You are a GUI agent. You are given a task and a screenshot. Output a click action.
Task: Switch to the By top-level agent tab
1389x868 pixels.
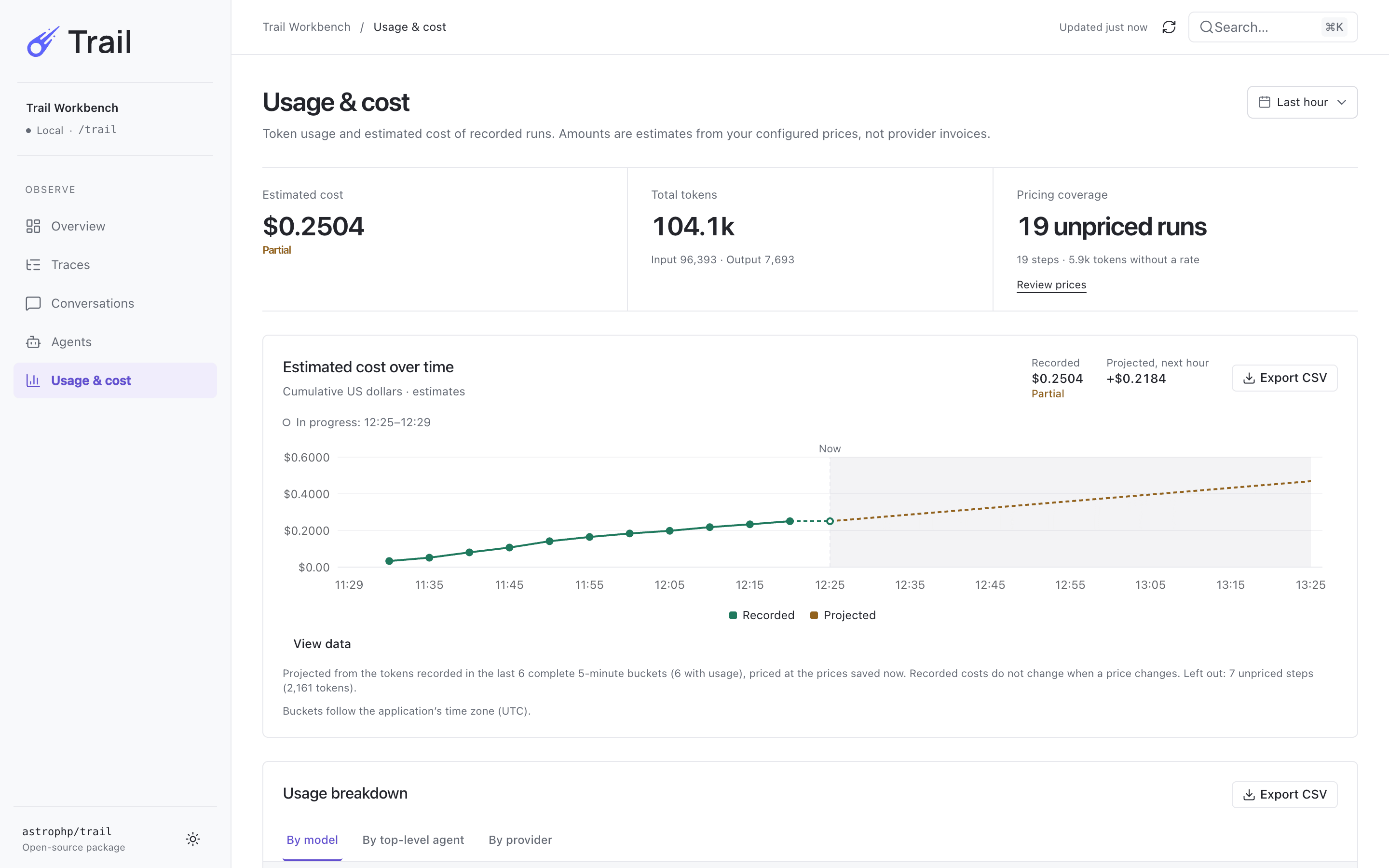click(x=413, y=840)
